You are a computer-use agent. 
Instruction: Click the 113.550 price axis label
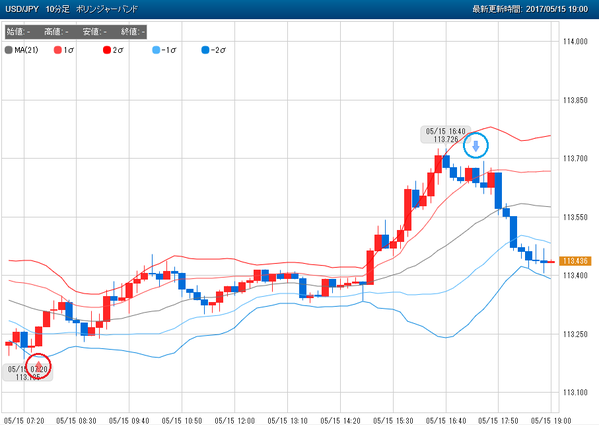pos(575,217)
